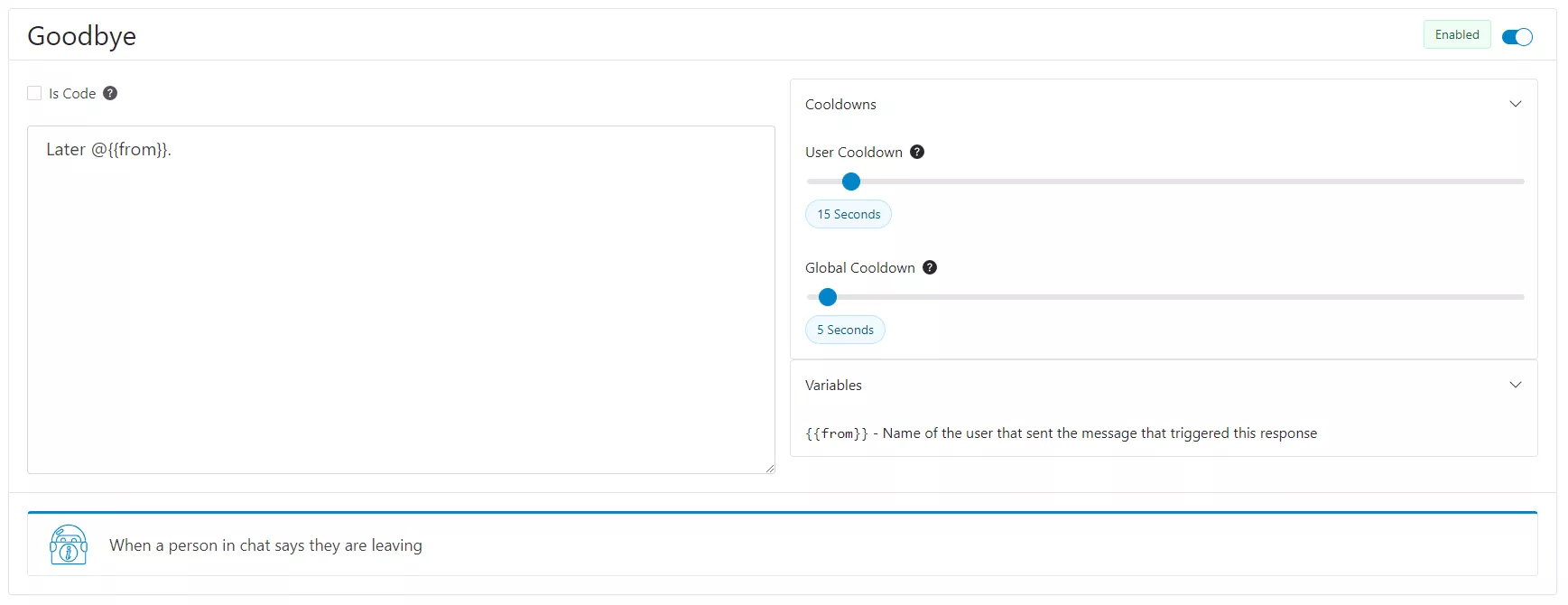Turn off the Enabled toggle switch
The image size is (1568, 605).
click(1517, 37)
